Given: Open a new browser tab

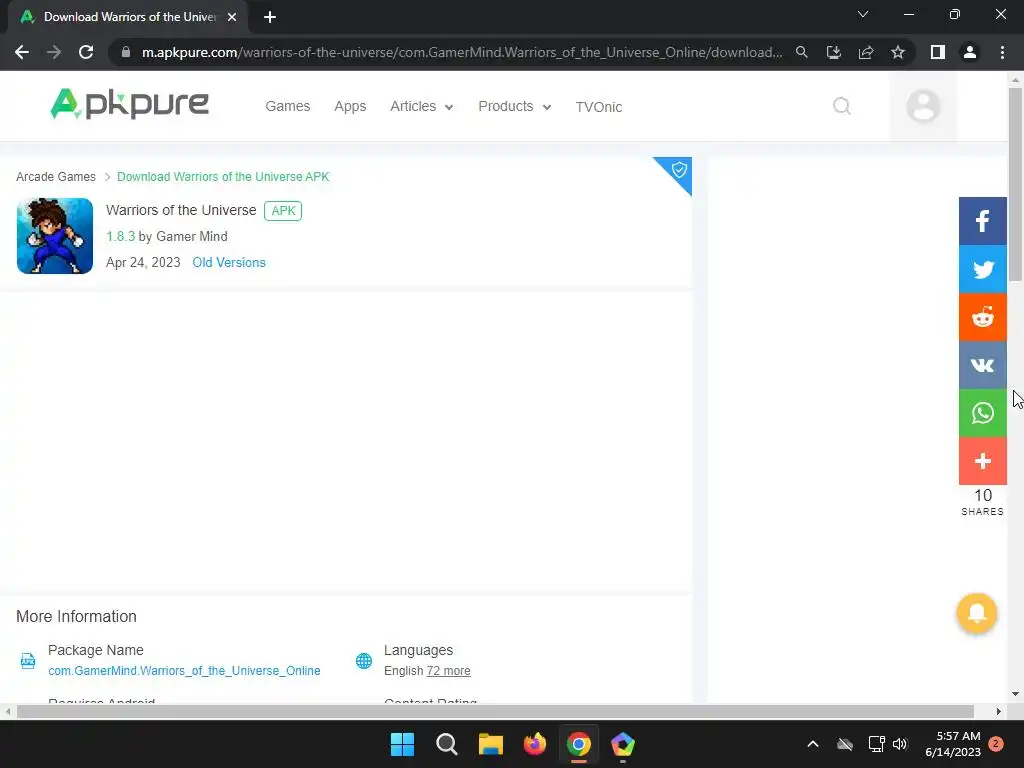Looking at the screenshot, I should pyautogui.click(x=270, y=17).
